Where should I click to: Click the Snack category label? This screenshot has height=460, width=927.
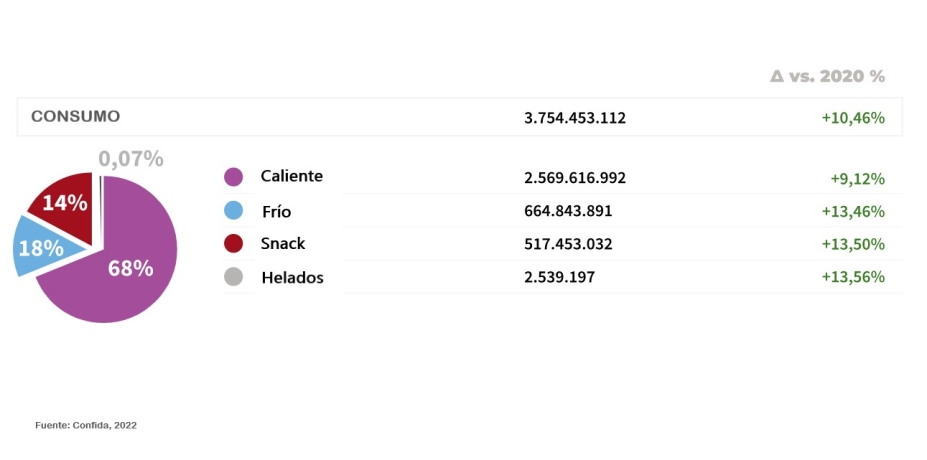[283, 243]
